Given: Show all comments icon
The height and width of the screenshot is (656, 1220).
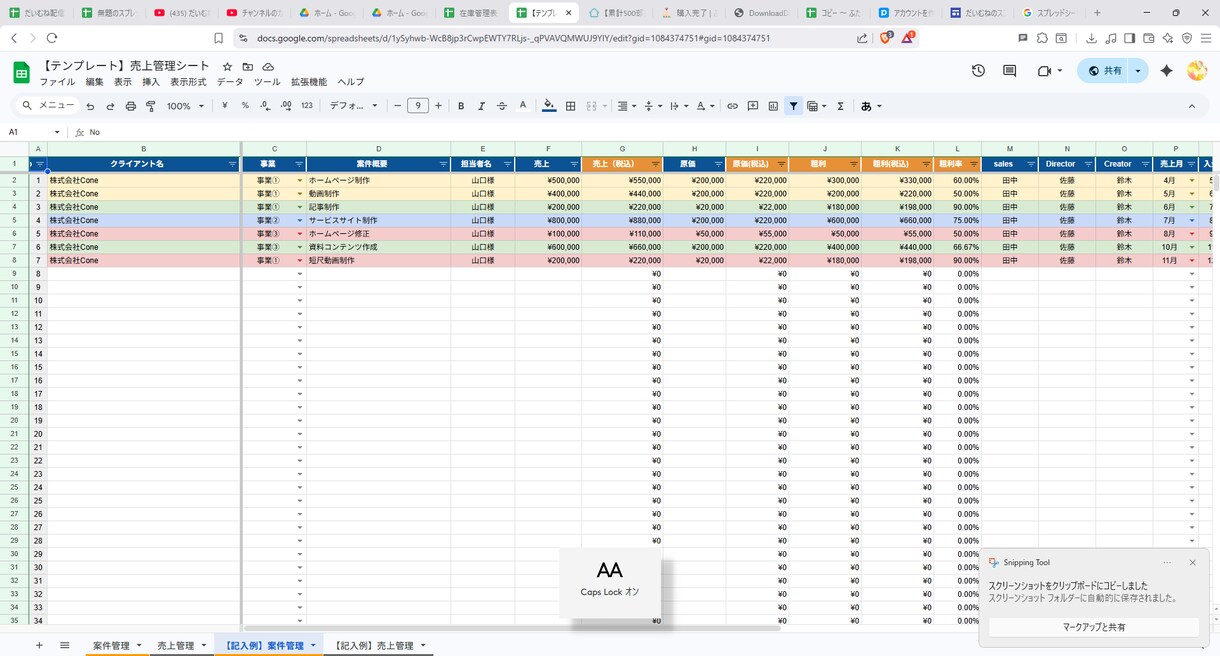Looking at the screenshot, I should coord(1010,71).
